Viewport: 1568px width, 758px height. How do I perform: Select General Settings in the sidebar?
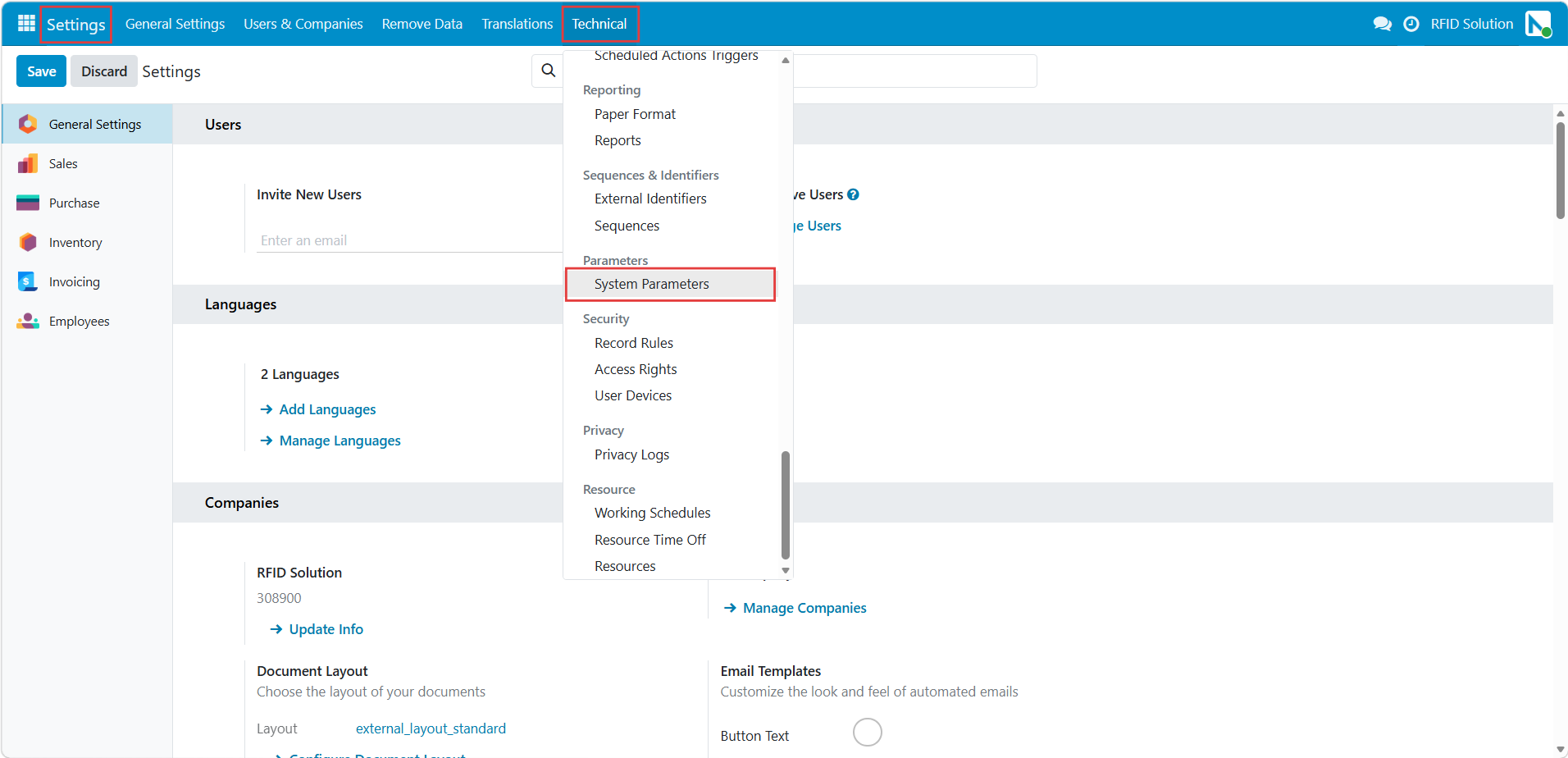click(x=87, y=124)
